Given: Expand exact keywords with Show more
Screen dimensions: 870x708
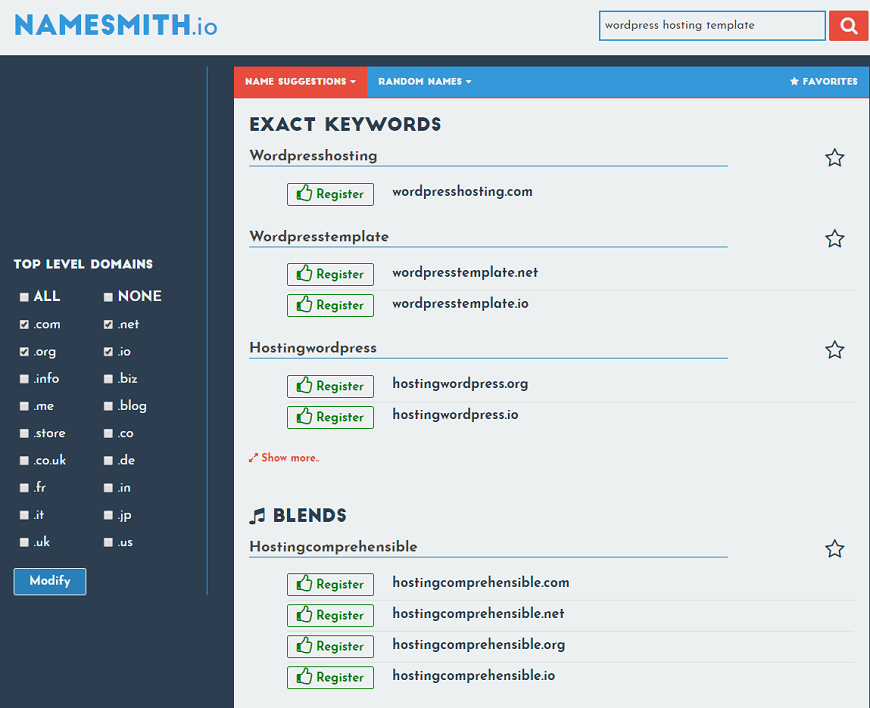Looking at the screenshot, I should click(284, 458).
